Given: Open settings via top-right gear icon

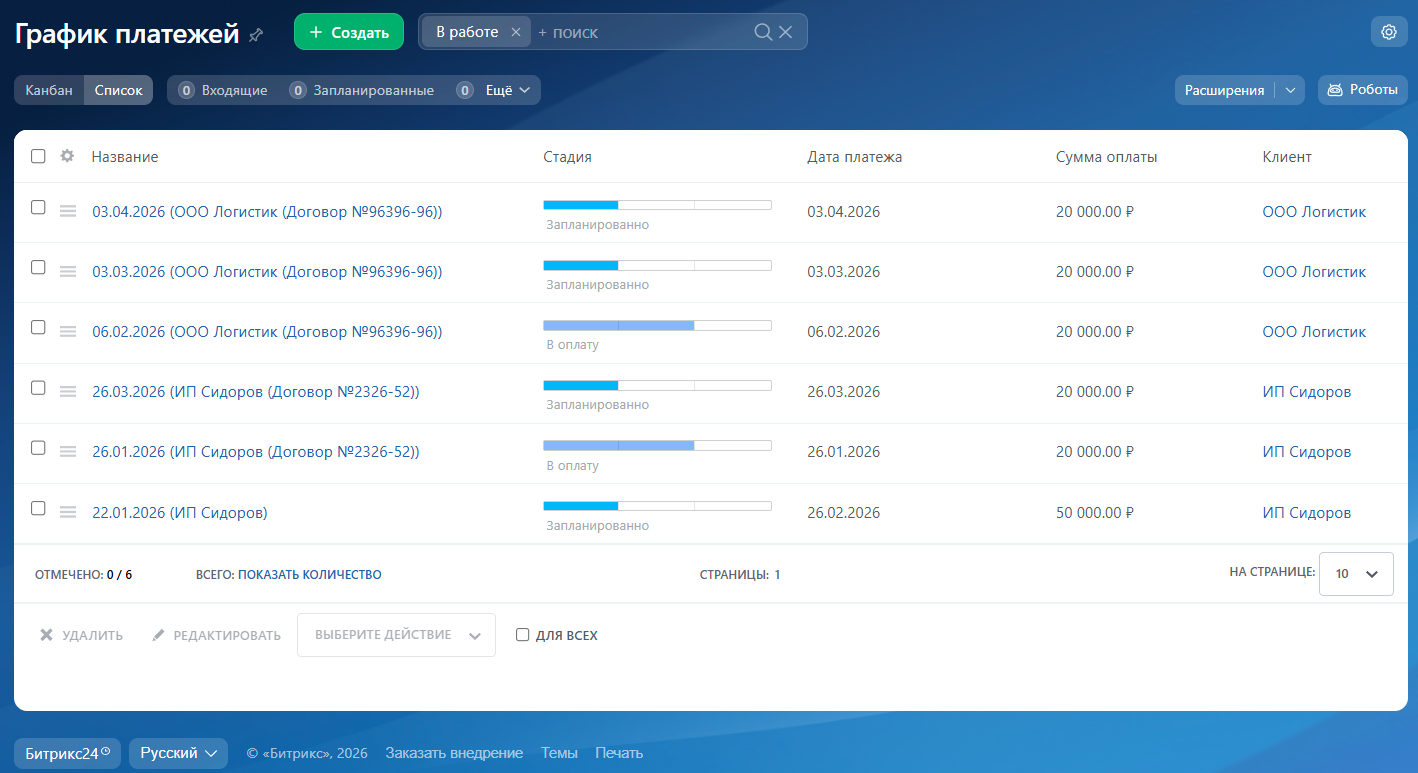Looking at the screenshot, I should (1388, 32).
